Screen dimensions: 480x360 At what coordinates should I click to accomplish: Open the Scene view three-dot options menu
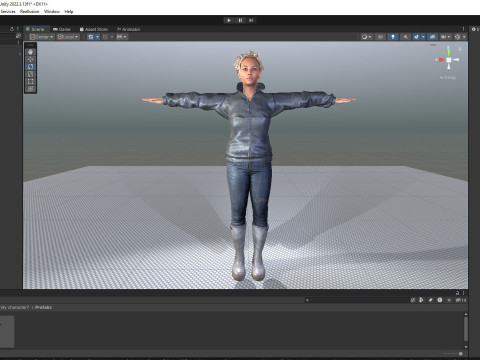click(463, 29)
